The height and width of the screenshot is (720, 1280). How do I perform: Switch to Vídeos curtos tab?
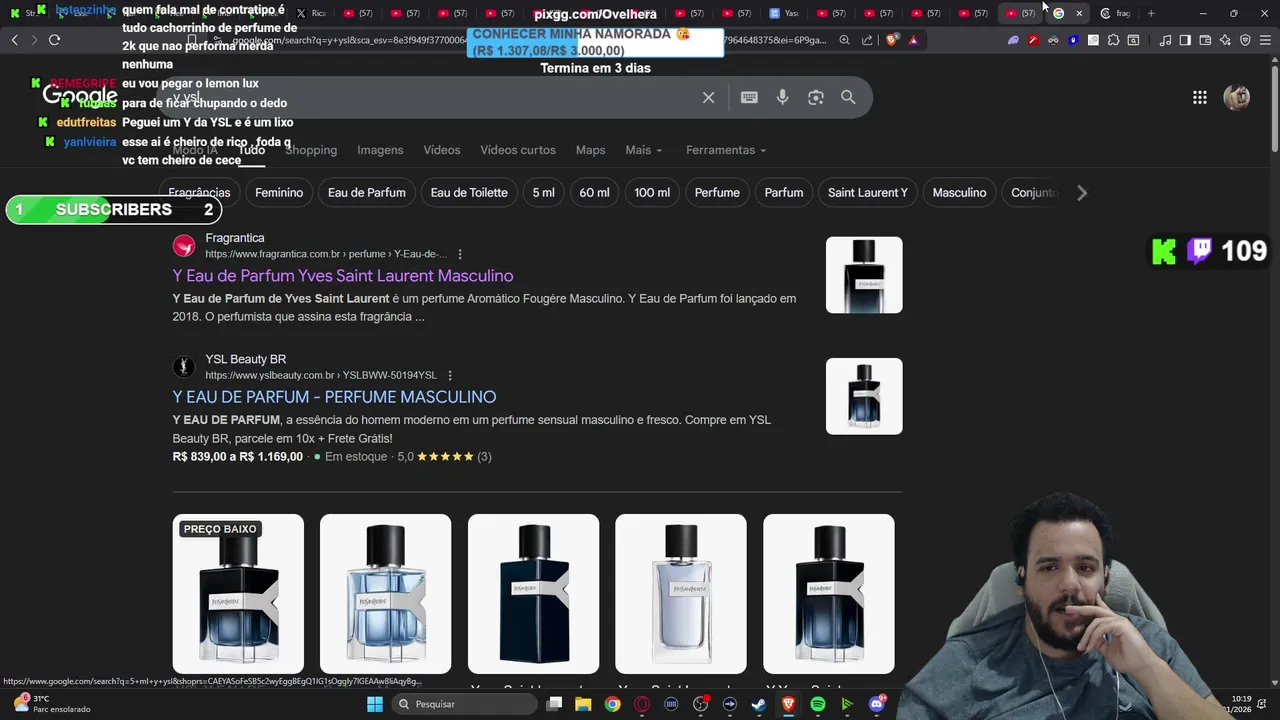518,150
